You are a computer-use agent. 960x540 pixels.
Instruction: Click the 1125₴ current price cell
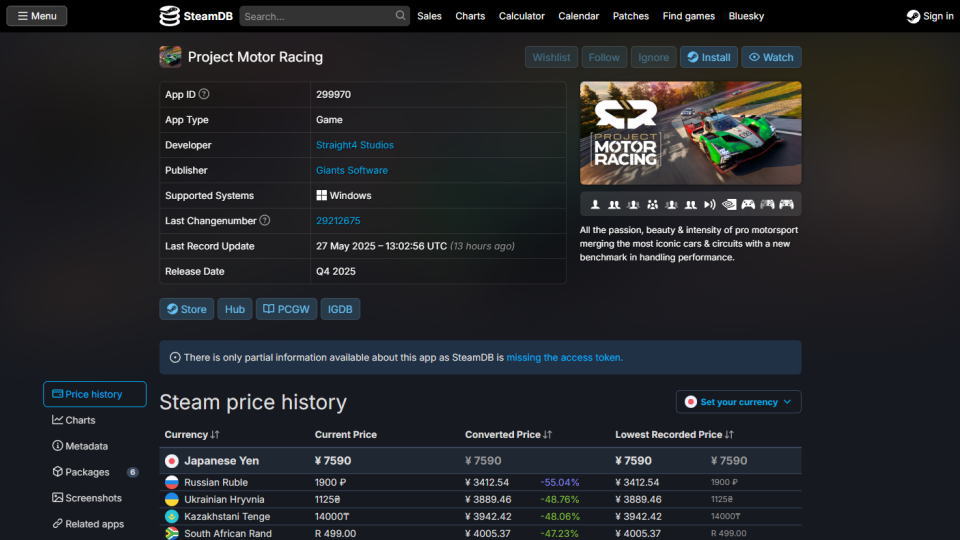tap(328, 500)
